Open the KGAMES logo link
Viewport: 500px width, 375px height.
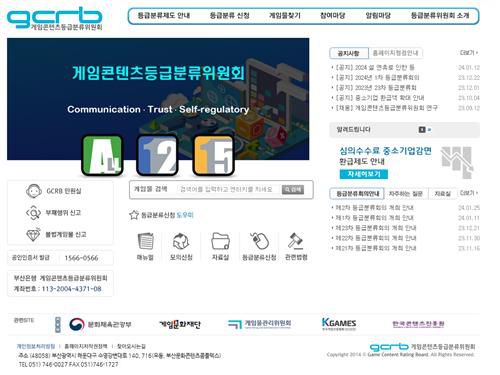coord(339,324)
